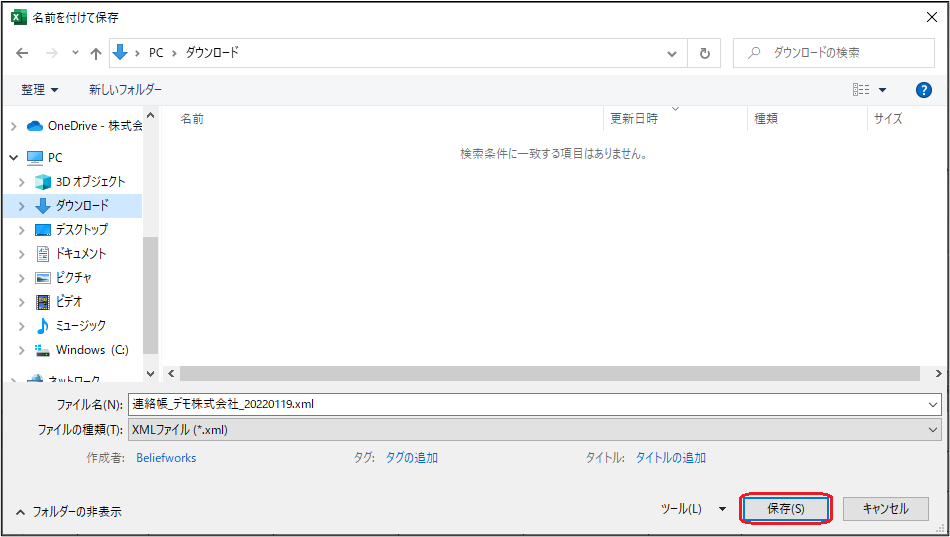Click navigation pane scroll up arrow
The image size is (950, 537).
point(151,115)
